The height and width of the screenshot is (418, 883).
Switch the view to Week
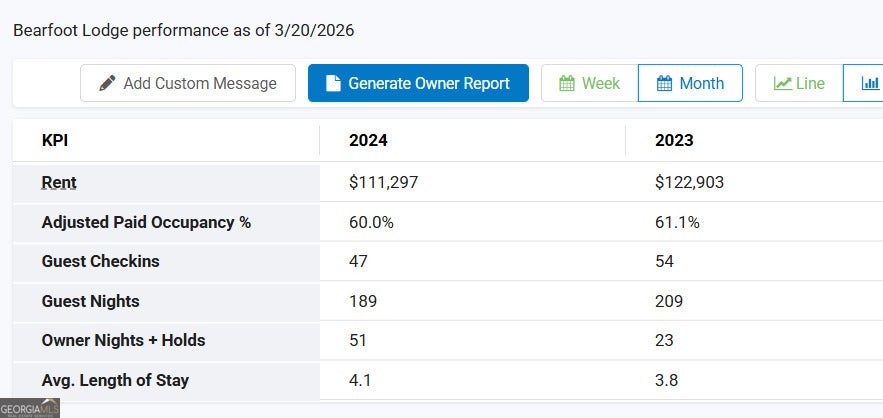[x=590, y=83]
